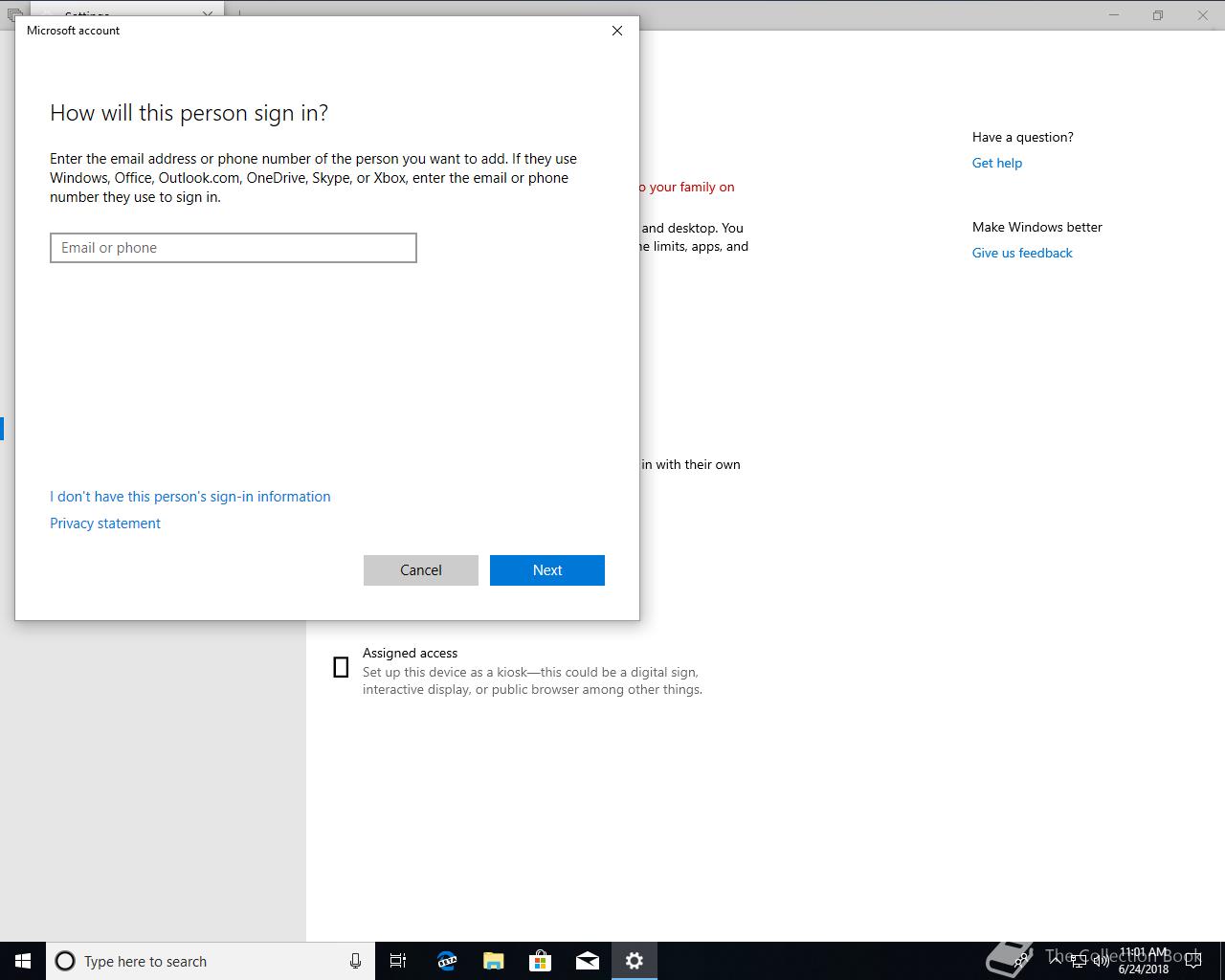The image size is (1225, 980).
Task: Click "How will this person sign in?" heading
Action: point(189,113)
